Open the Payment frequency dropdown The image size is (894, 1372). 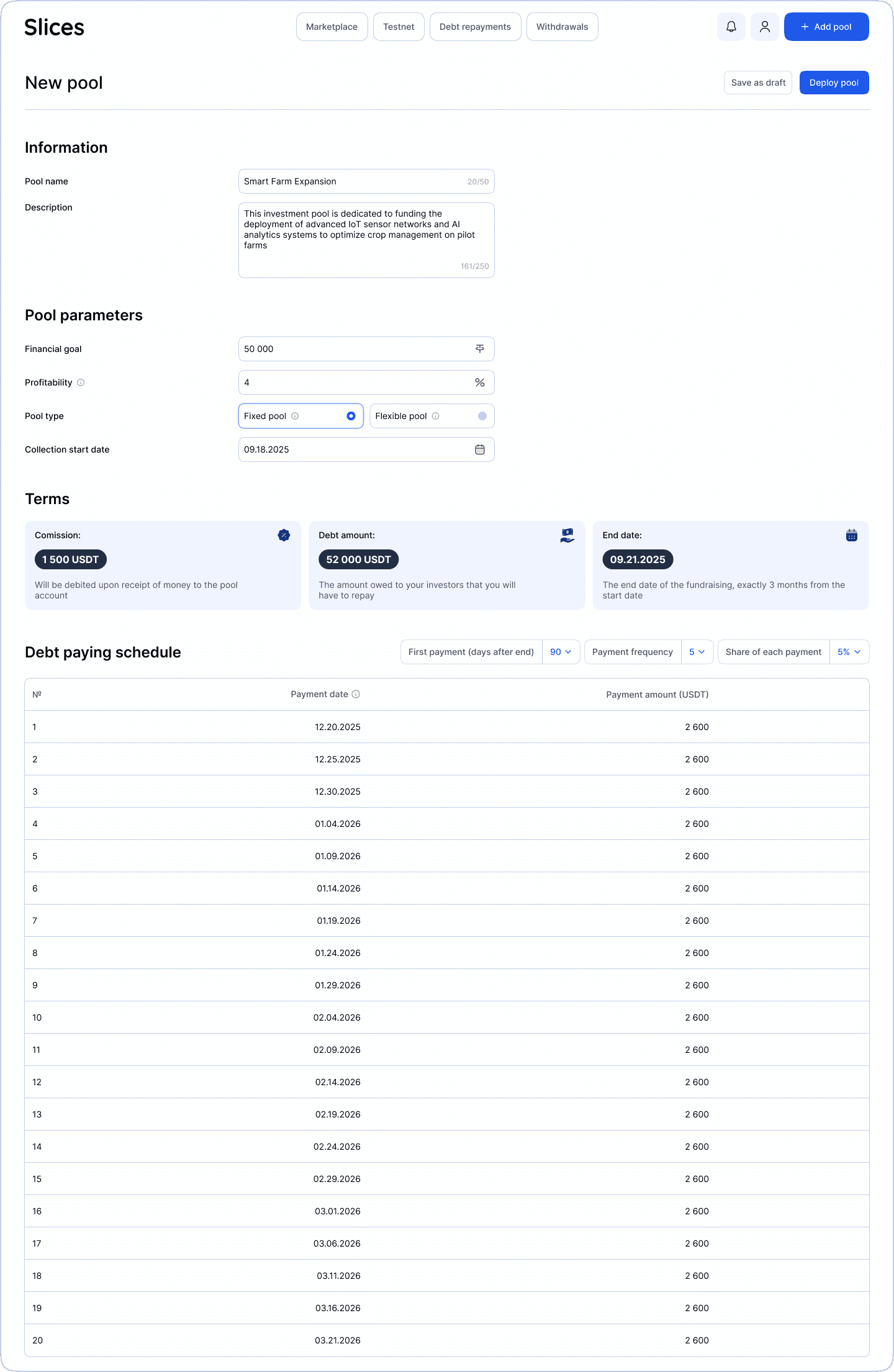(x=697, y=652)
